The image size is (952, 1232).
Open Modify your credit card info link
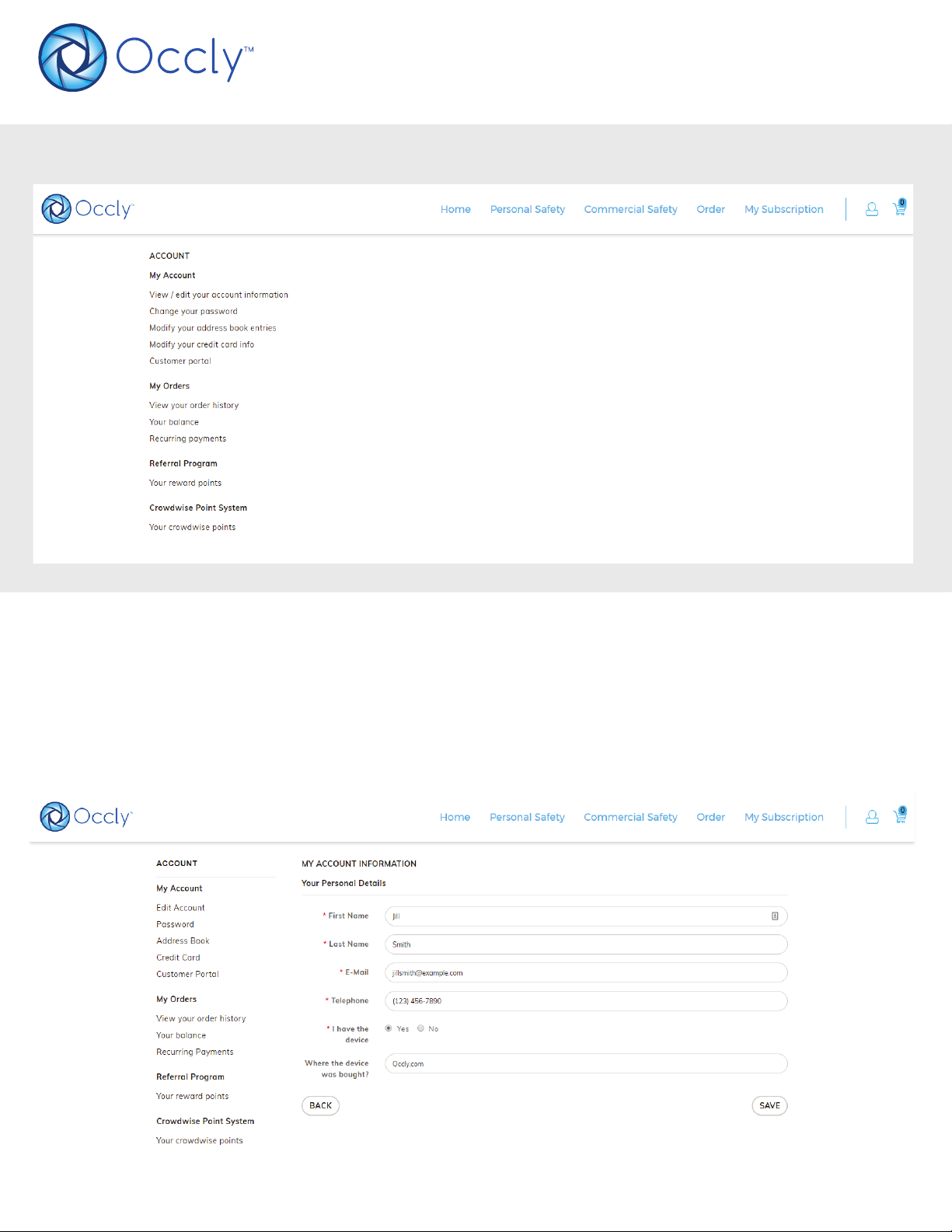[202, 344]
